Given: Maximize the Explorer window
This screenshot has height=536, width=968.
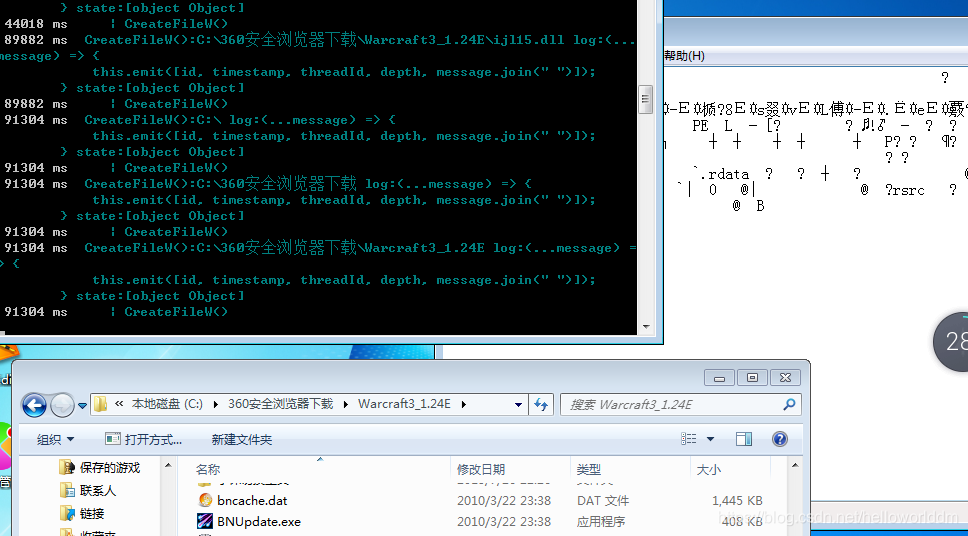Looking at the screenshot, I should pos(753,377).
